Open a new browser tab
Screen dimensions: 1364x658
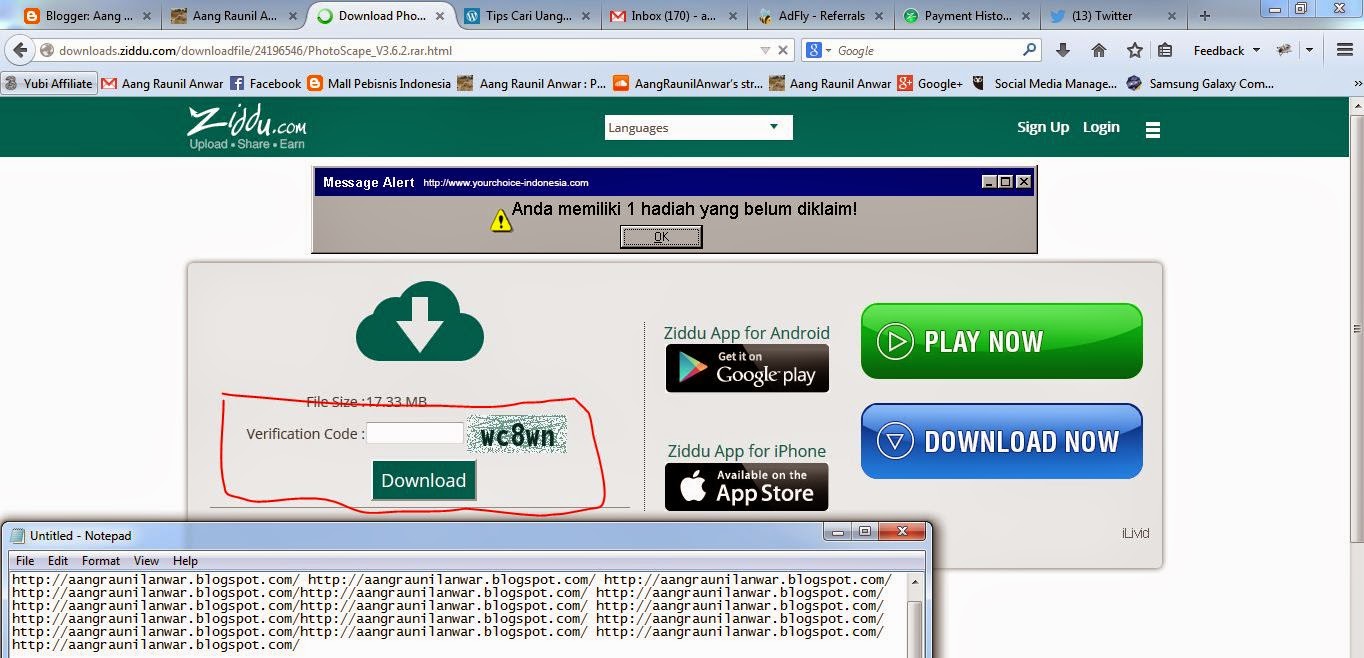(x=1205, y=15)
